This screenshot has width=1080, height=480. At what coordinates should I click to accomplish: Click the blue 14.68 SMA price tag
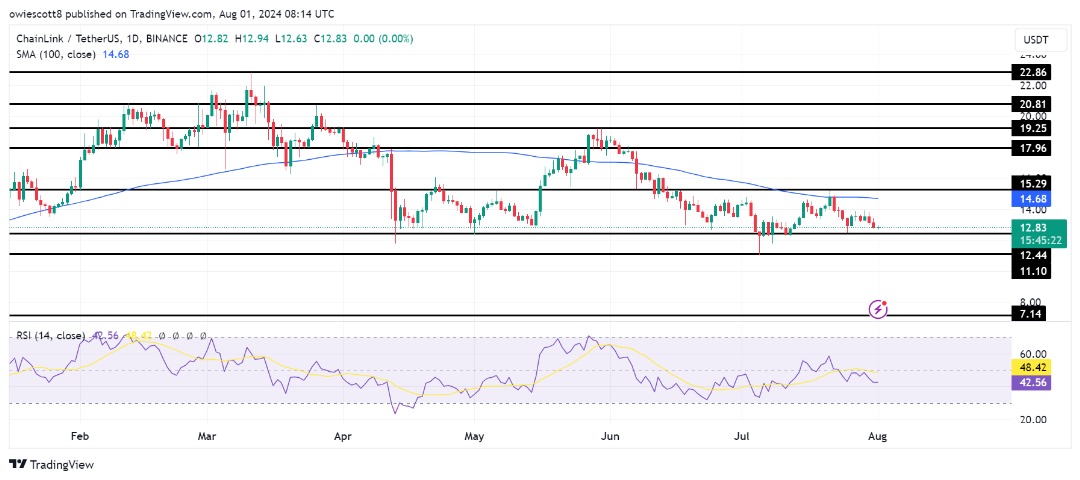pyautogui.click(x=1030, y=199)
